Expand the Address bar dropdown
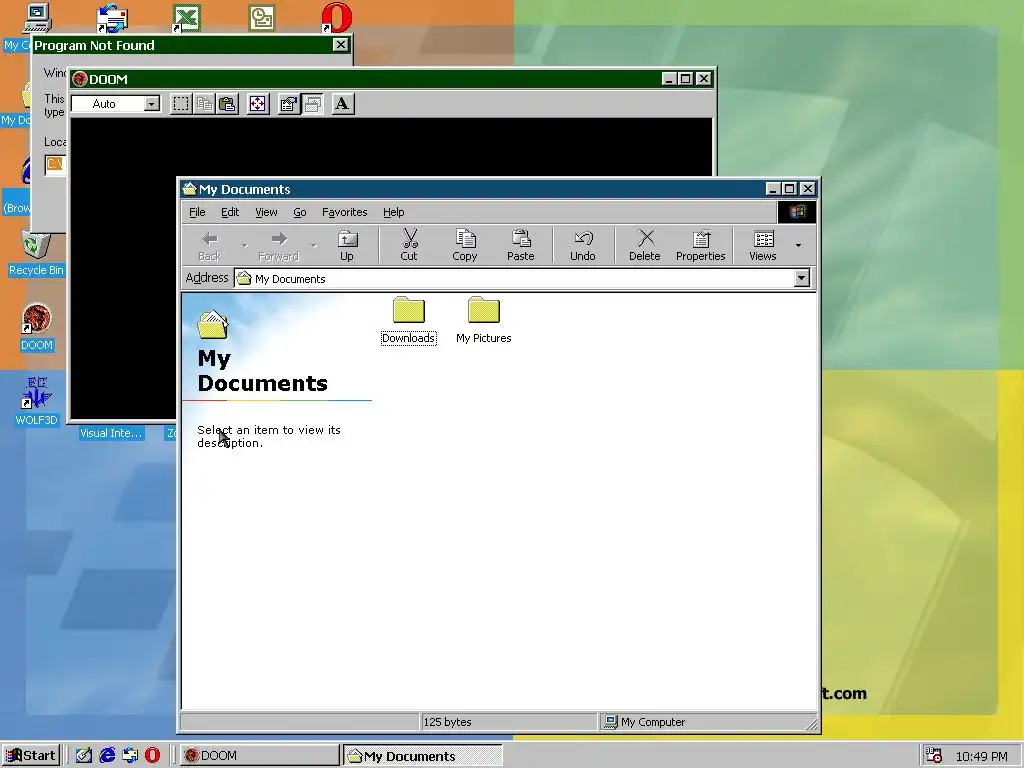 click(801, 278)
